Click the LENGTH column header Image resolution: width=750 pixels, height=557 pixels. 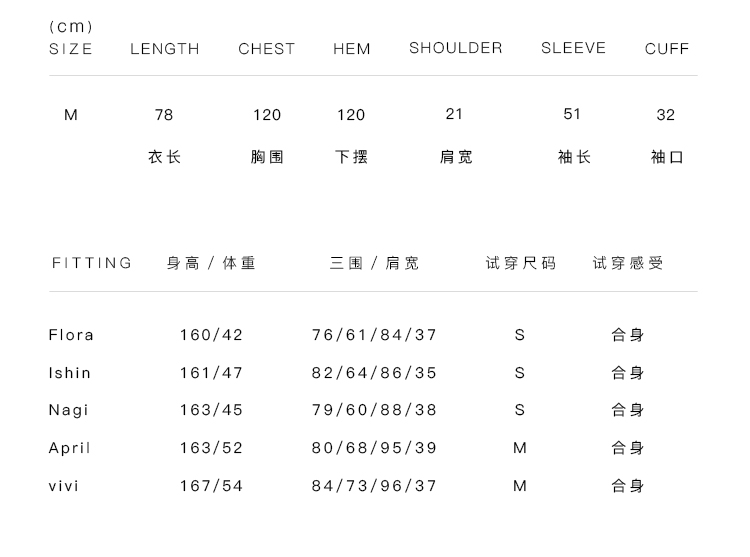coord(165,49)
